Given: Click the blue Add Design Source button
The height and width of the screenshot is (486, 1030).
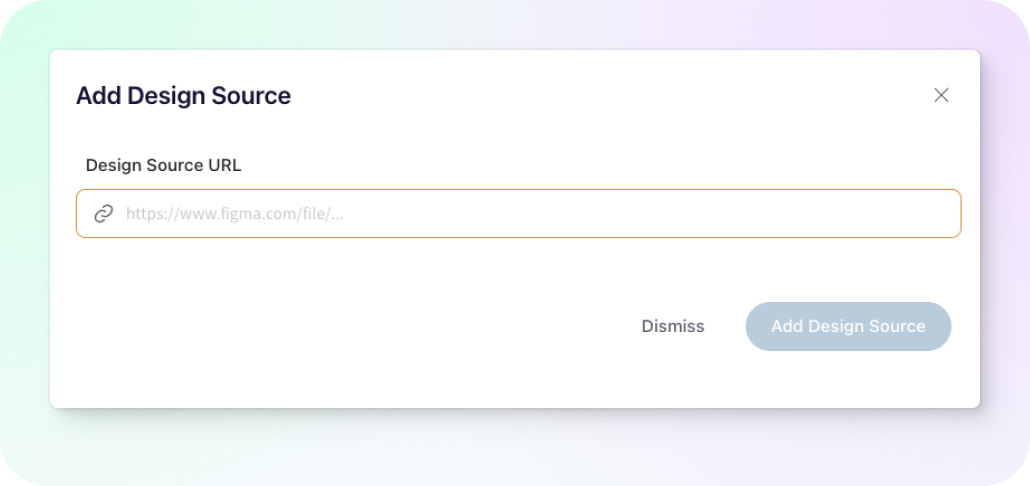Looking at the screenshot, I should (x=848, y=326).
